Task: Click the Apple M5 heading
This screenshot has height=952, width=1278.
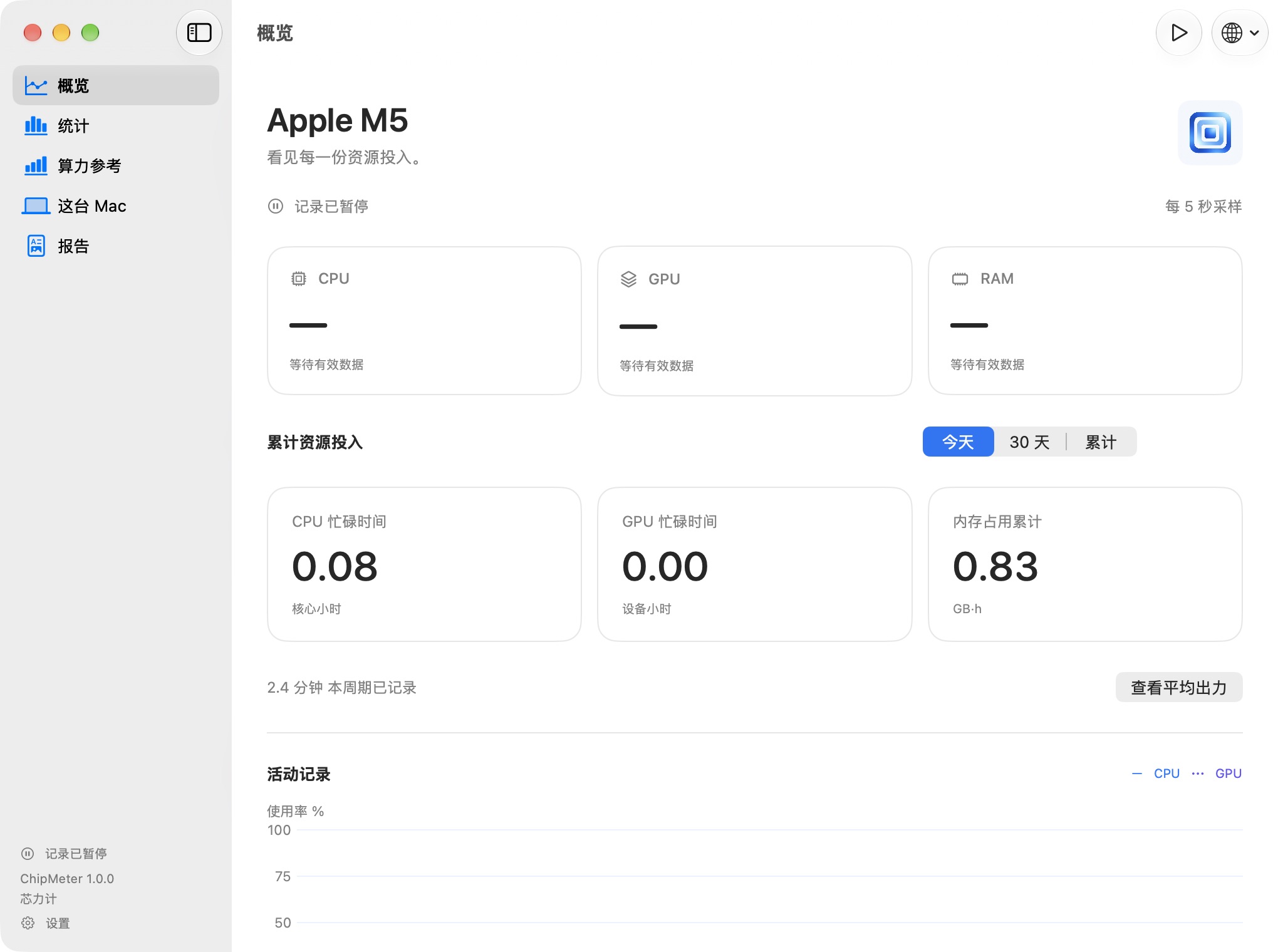Action: click(338, 121)
